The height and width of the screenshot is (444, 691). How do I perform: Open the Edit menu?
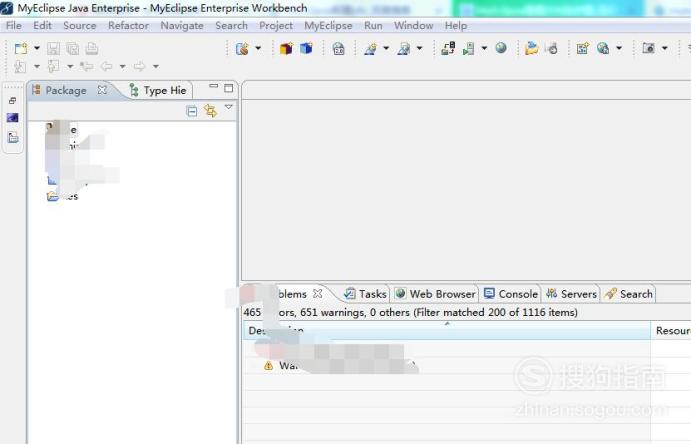[x=42, y=26]
